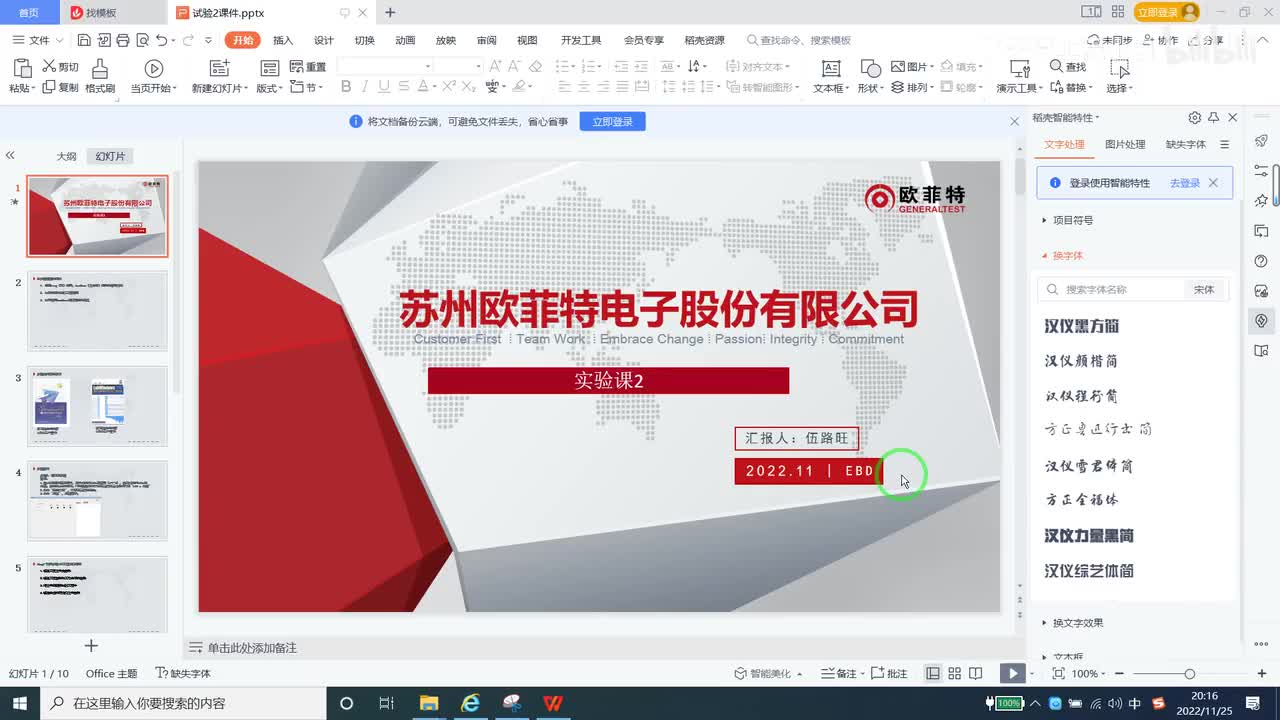Click the Find (查找) magnifier icon
This screenshot has height=720, width=1280.
pyautogui.click(x=1056, y=66)
